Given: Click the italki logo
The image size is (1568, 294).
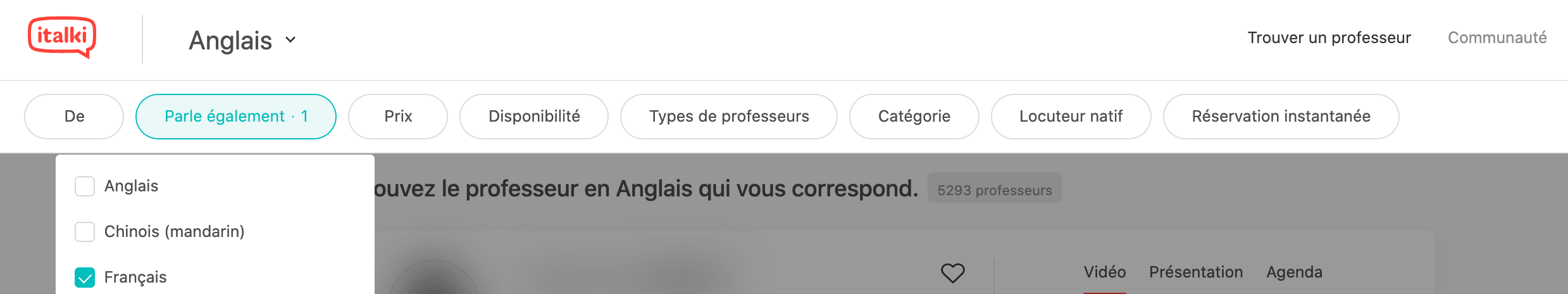Looking at the screenshot, I should coord(62,37).
